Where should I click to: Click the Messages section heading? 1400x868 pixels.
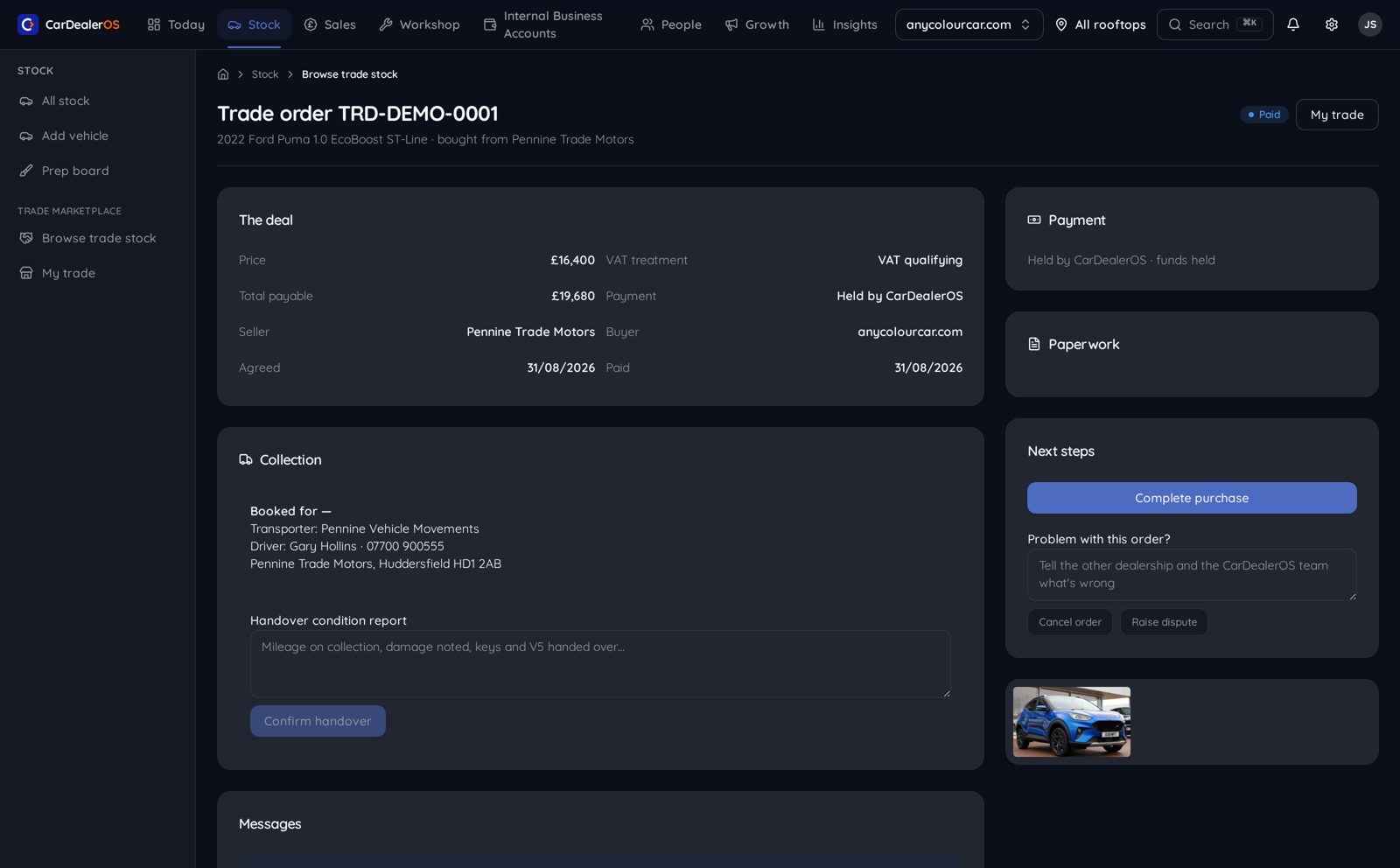[x=270, y=824]
